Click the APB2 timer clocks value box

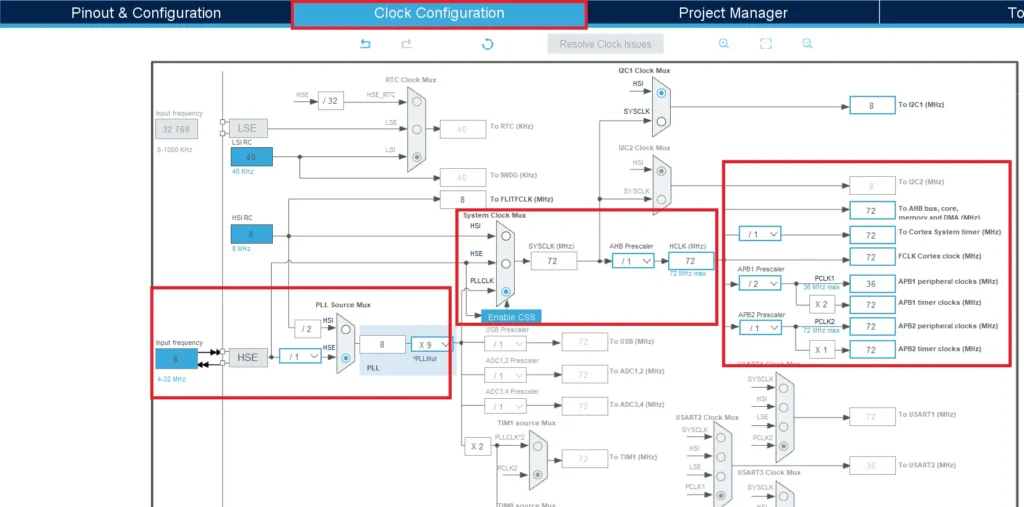pyautogui.click(x=872, y=350)
